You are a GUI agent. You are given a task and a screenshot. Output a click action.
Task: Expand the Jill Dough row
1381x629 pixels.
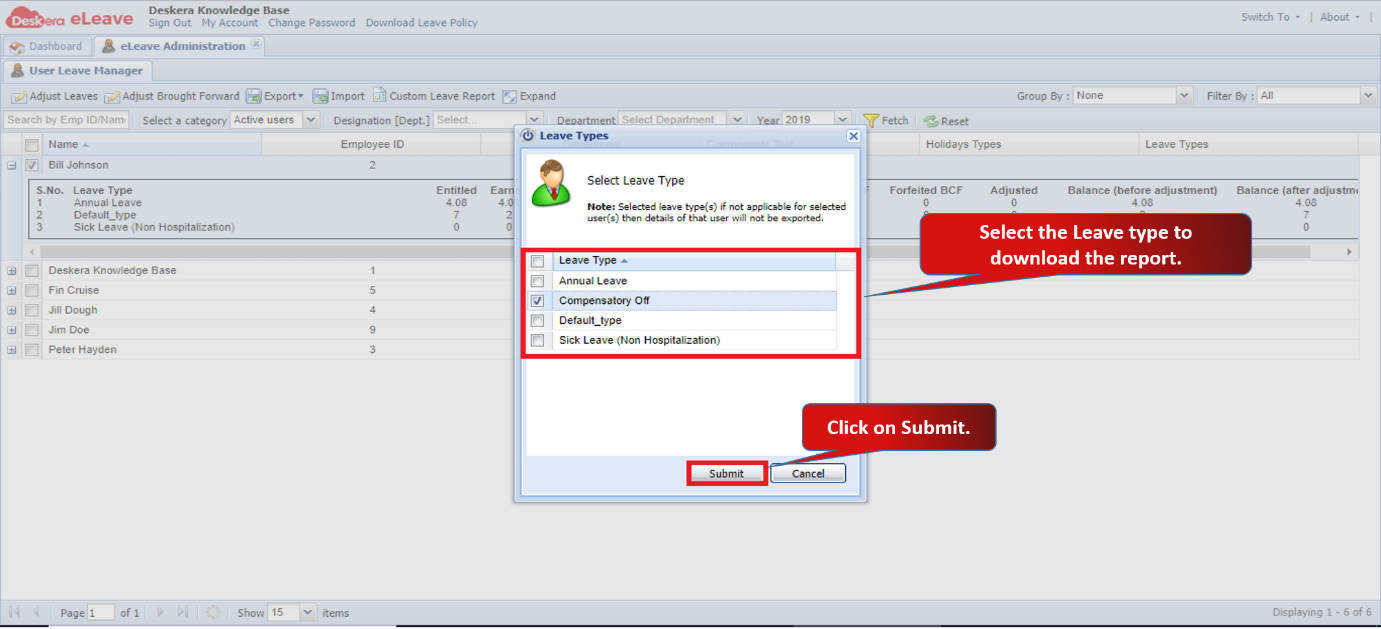coord(12,310)
